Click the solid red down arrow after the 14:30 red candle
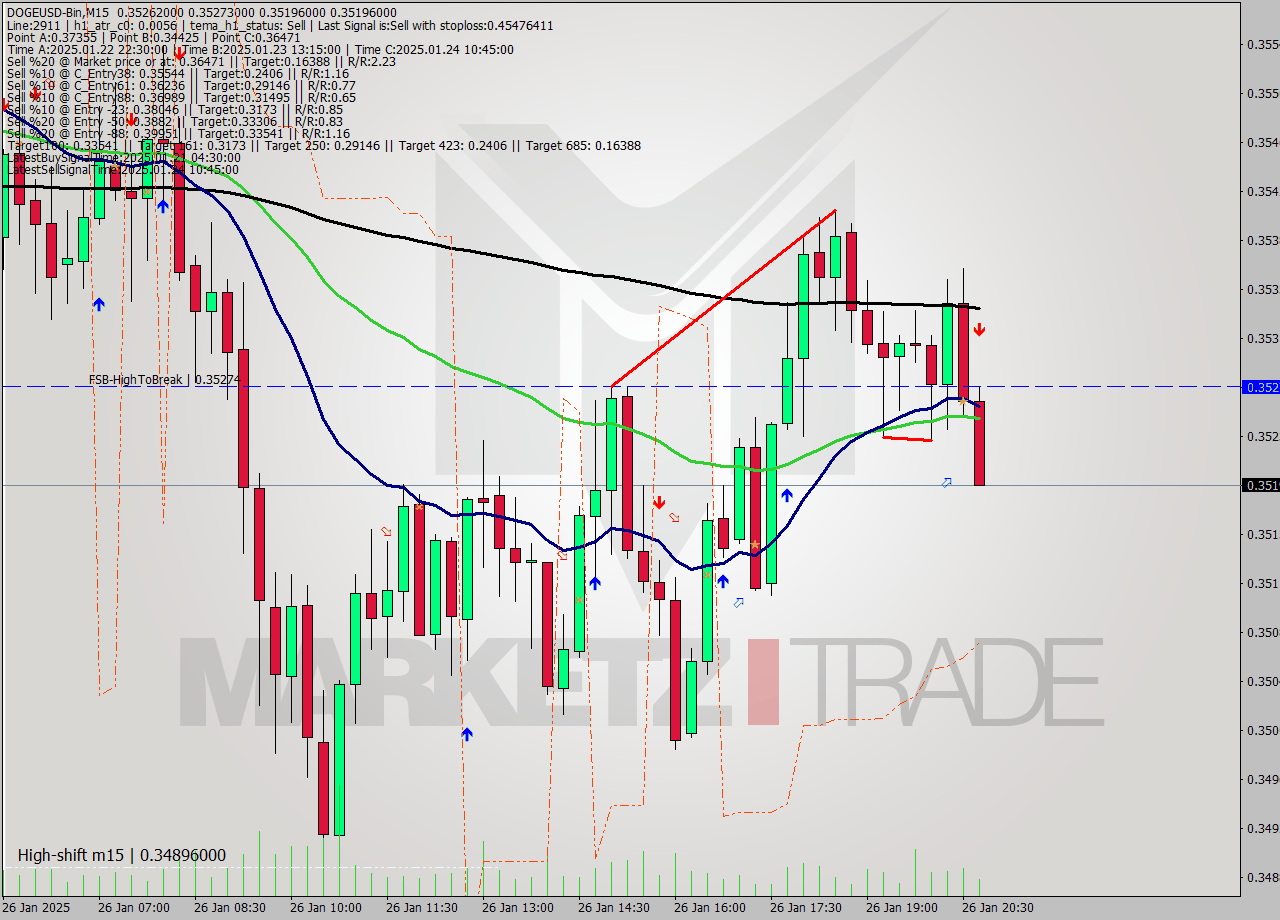The image size is (1280, 920). pos(659,502)
